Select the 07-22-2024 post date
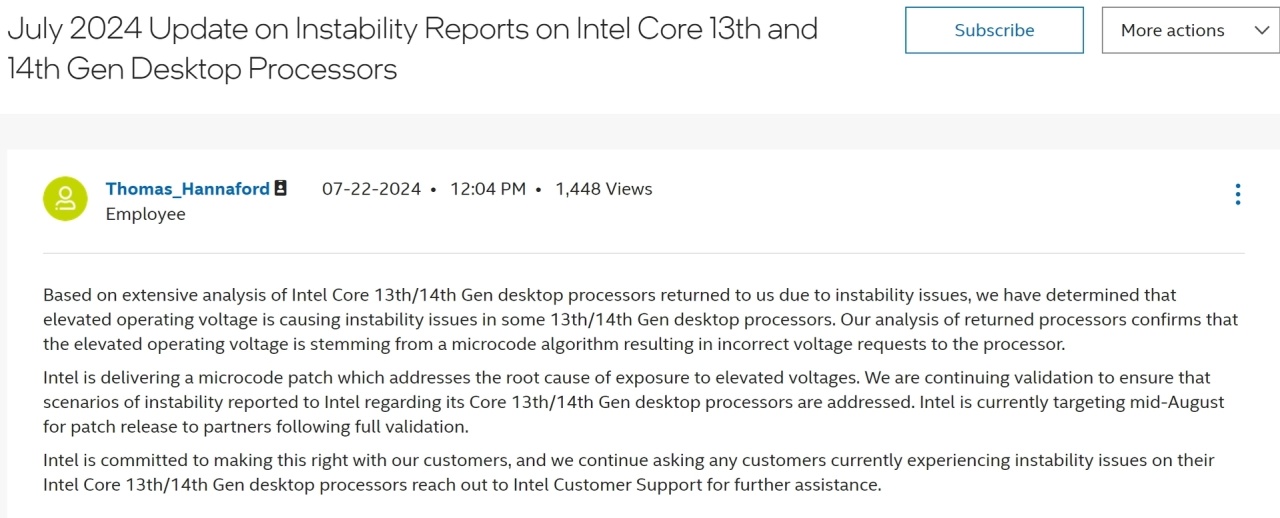This screenshot has height=518, width=1280. pyautogui.click(x=371, y=189)
